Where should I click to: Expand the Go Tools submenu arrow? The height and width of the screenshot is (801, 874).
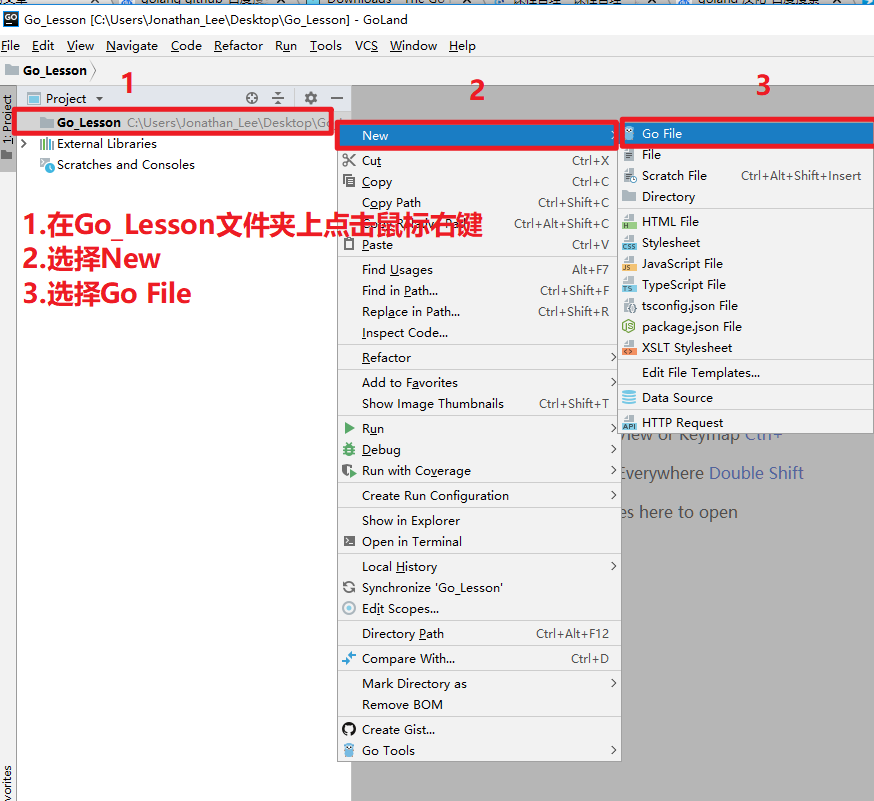point(613,750)
